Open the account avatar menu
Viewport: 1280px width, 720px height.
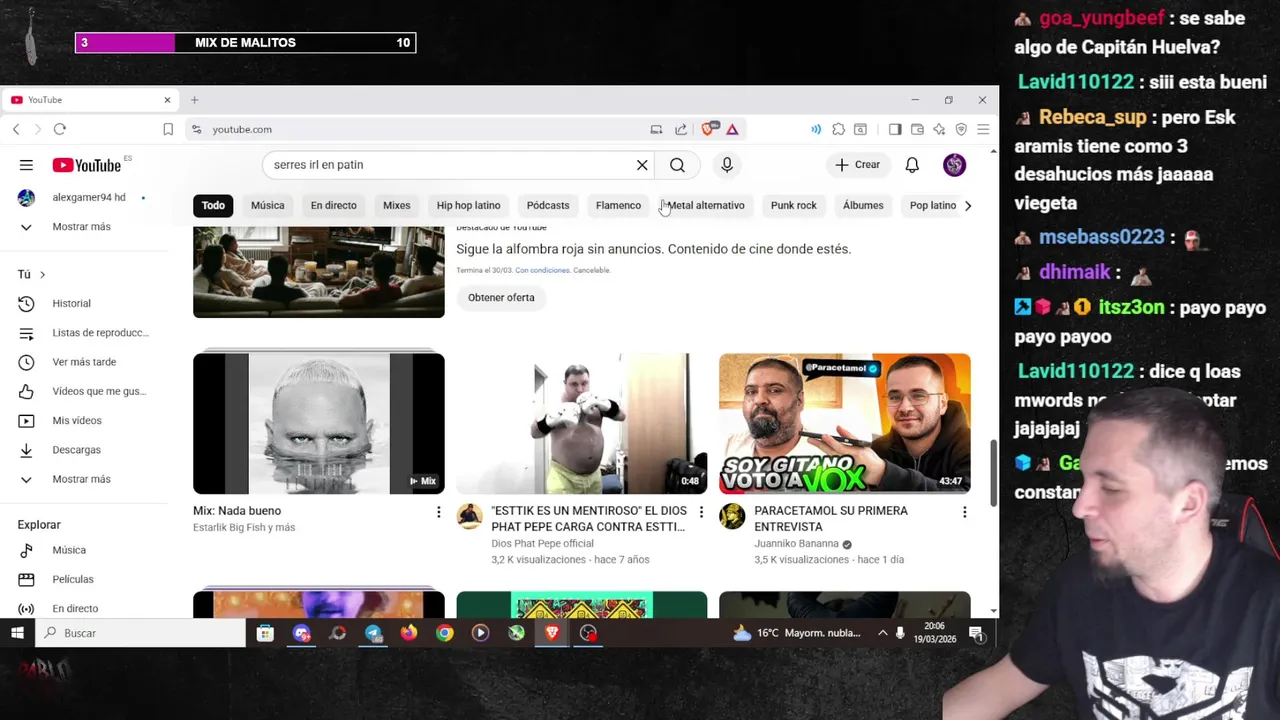tap(954, 165)
